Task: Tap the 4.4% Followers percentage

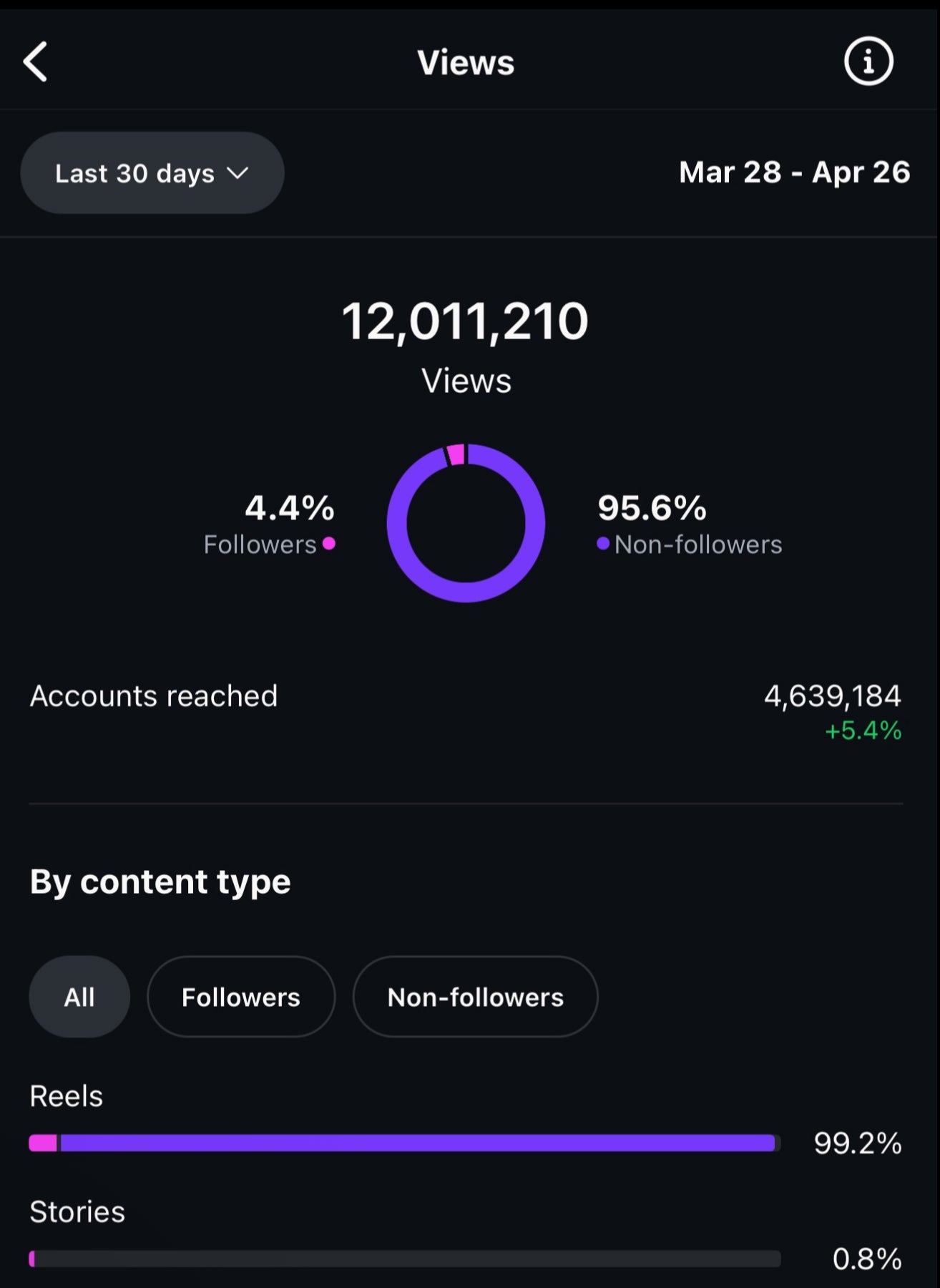Action: coord(290,508)
